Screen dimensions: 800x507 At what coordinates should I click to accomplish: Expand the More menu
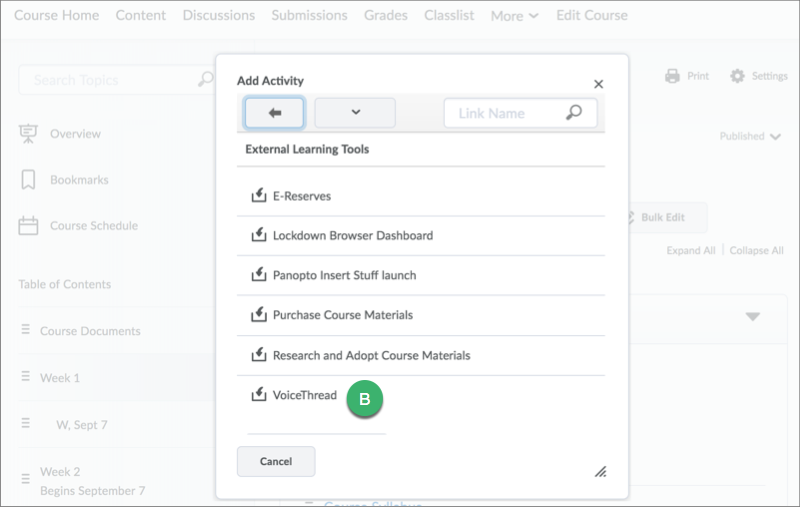(514, 16)
